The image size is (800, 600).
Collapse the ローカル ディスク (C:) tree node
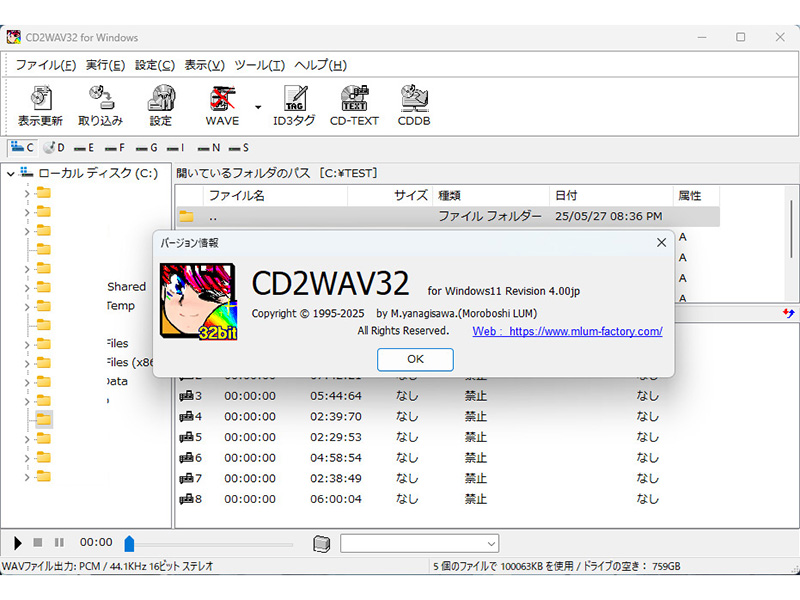[11, 174]
